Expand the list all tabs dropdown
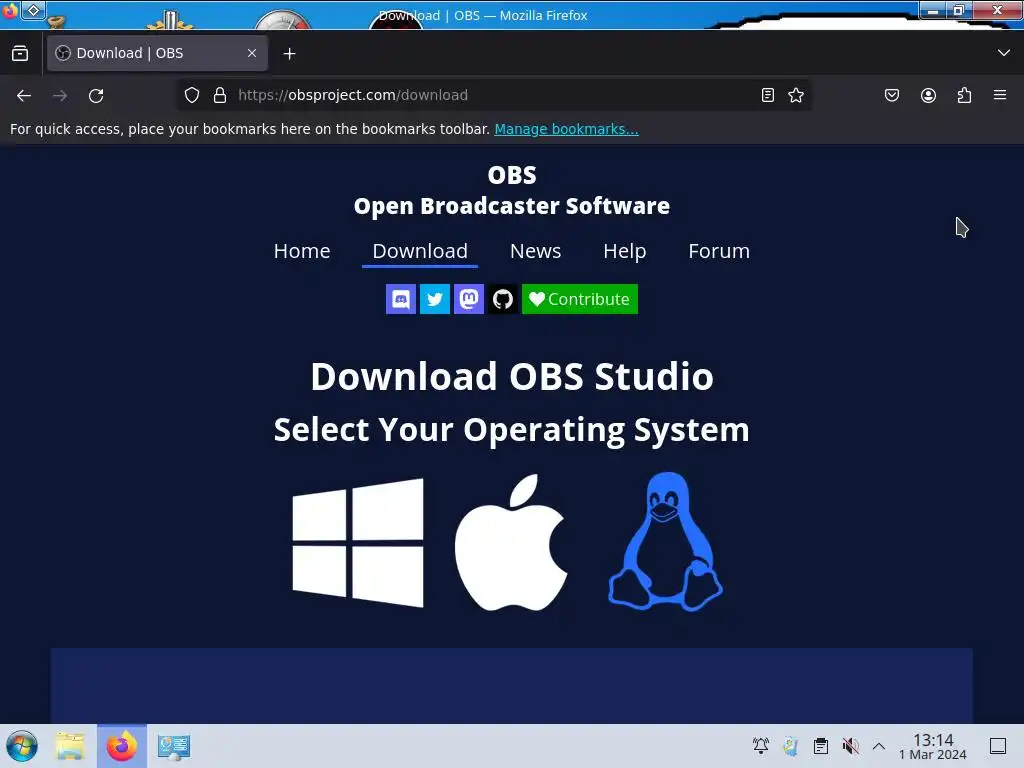The height and width of the screenshot is (768, 1024). click(1004, 53)
